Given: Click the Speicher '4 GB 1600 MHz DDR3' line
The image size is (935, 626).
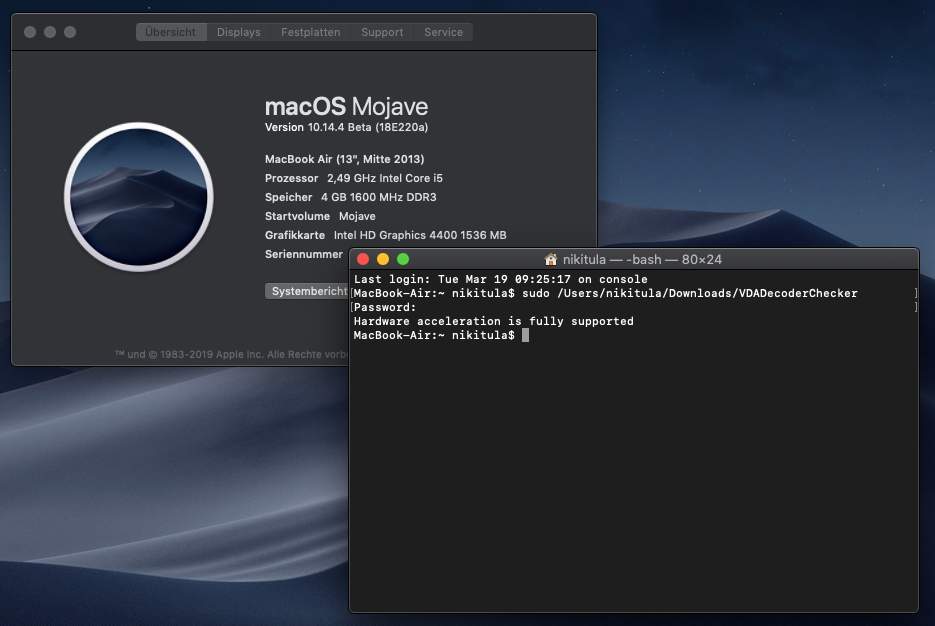Looking at the screenshot, I should point(351,197).
